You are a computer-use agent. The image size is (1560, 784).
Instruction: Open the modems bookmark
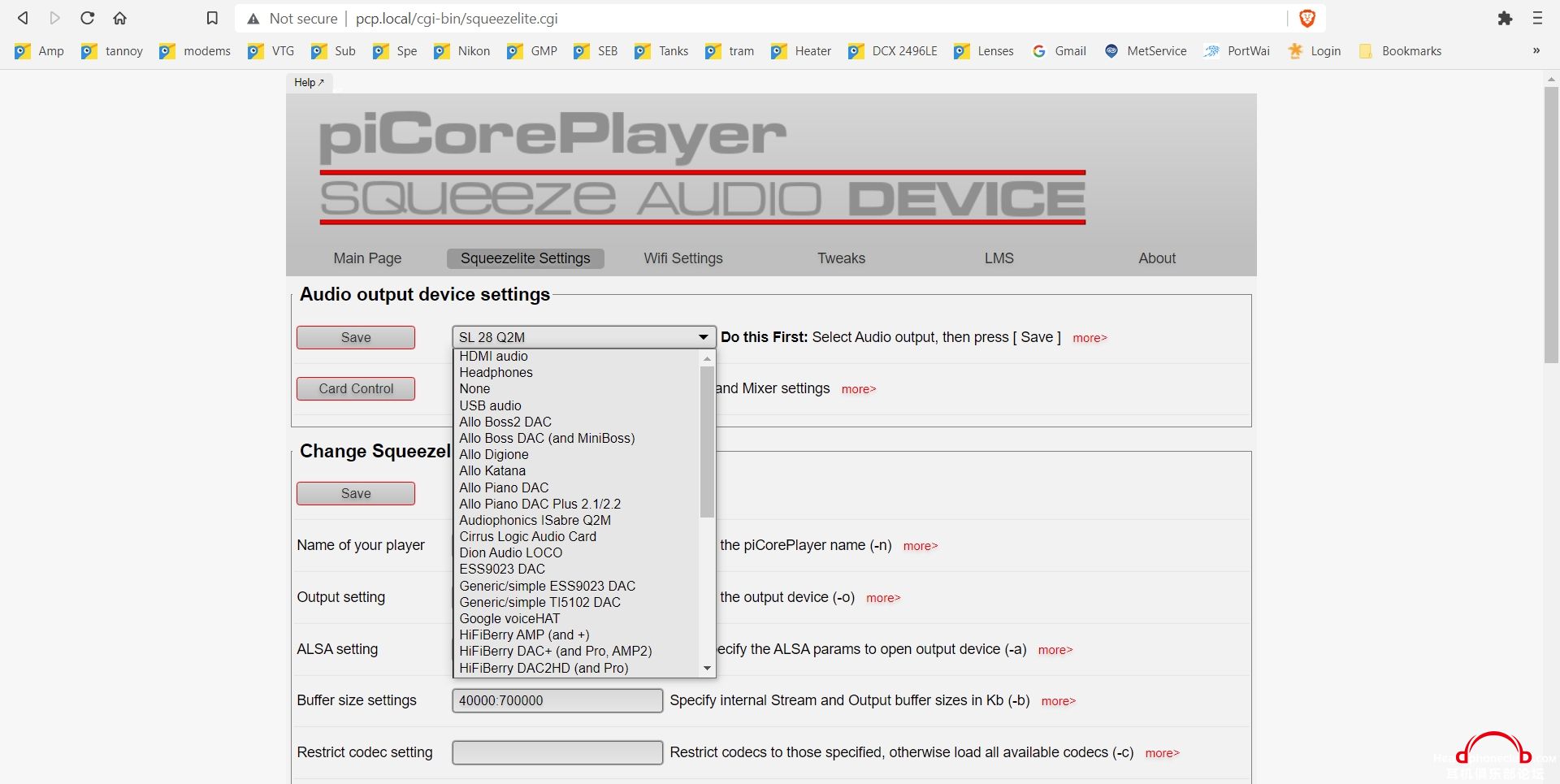tap(195, 51)
